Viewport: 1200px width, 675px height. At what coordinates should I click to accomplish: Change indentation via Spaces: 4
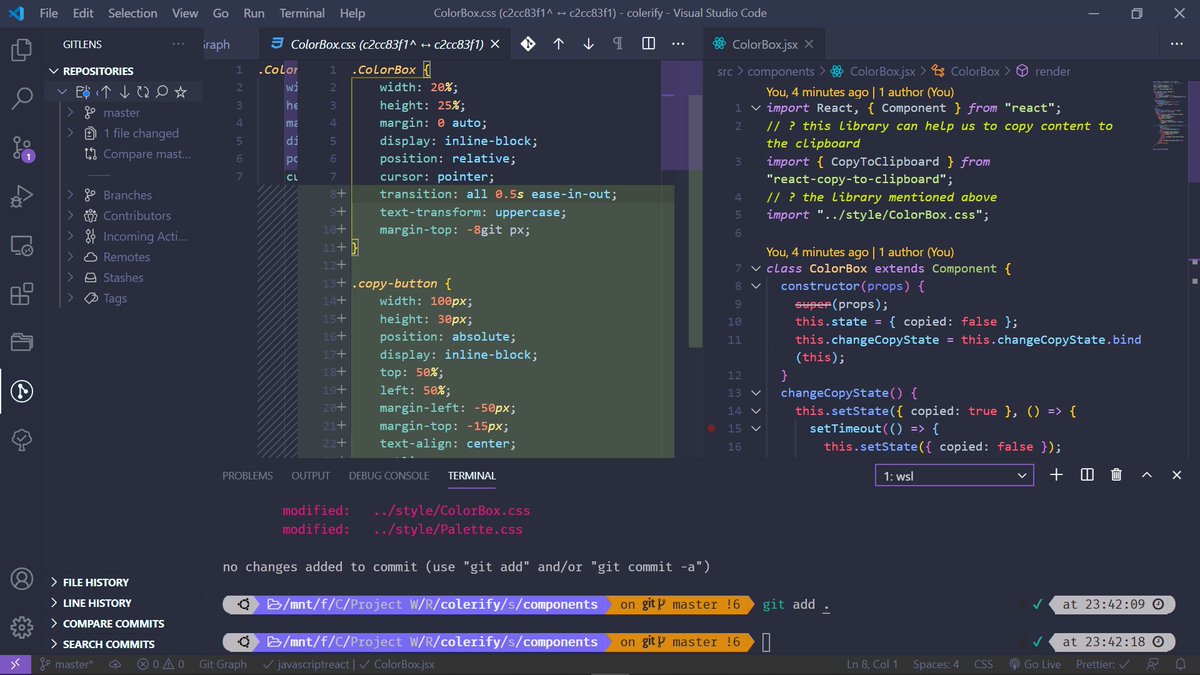tap(936, 664)
